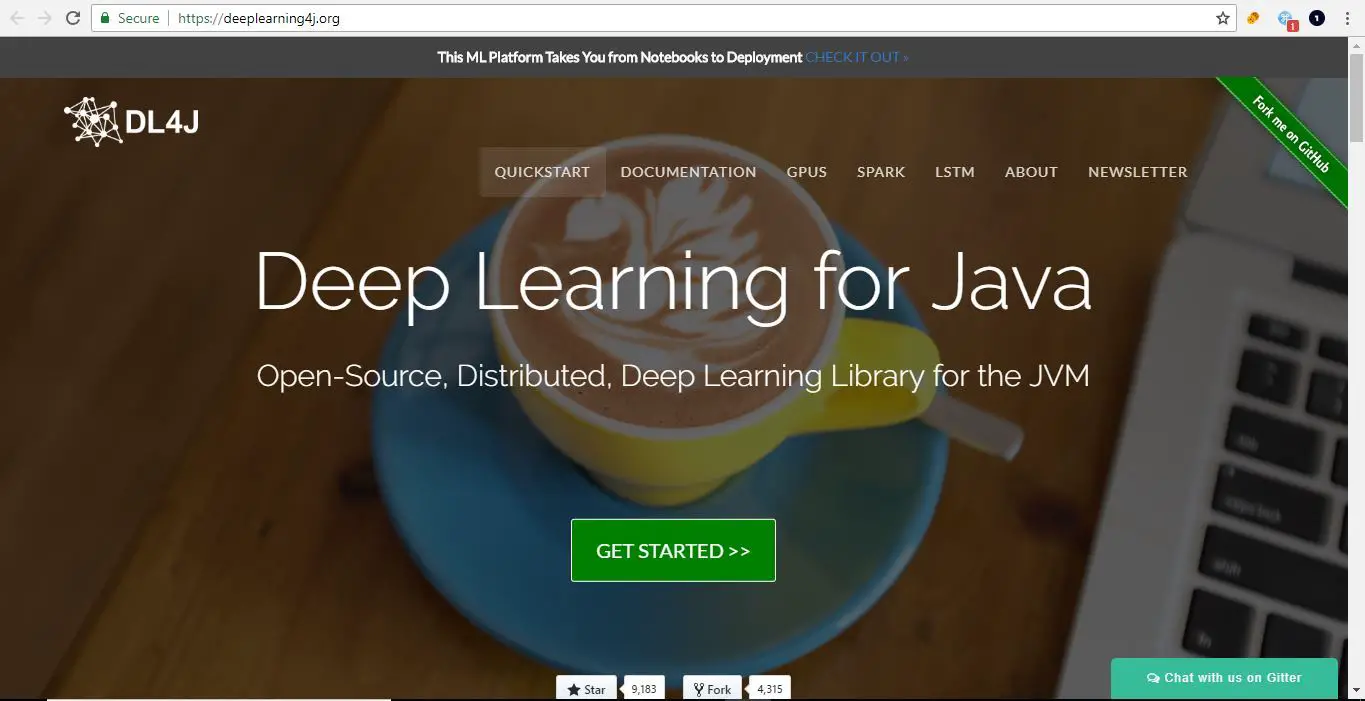
Task: Open NEWSLETTER nav link
Action: point(1138,172)
